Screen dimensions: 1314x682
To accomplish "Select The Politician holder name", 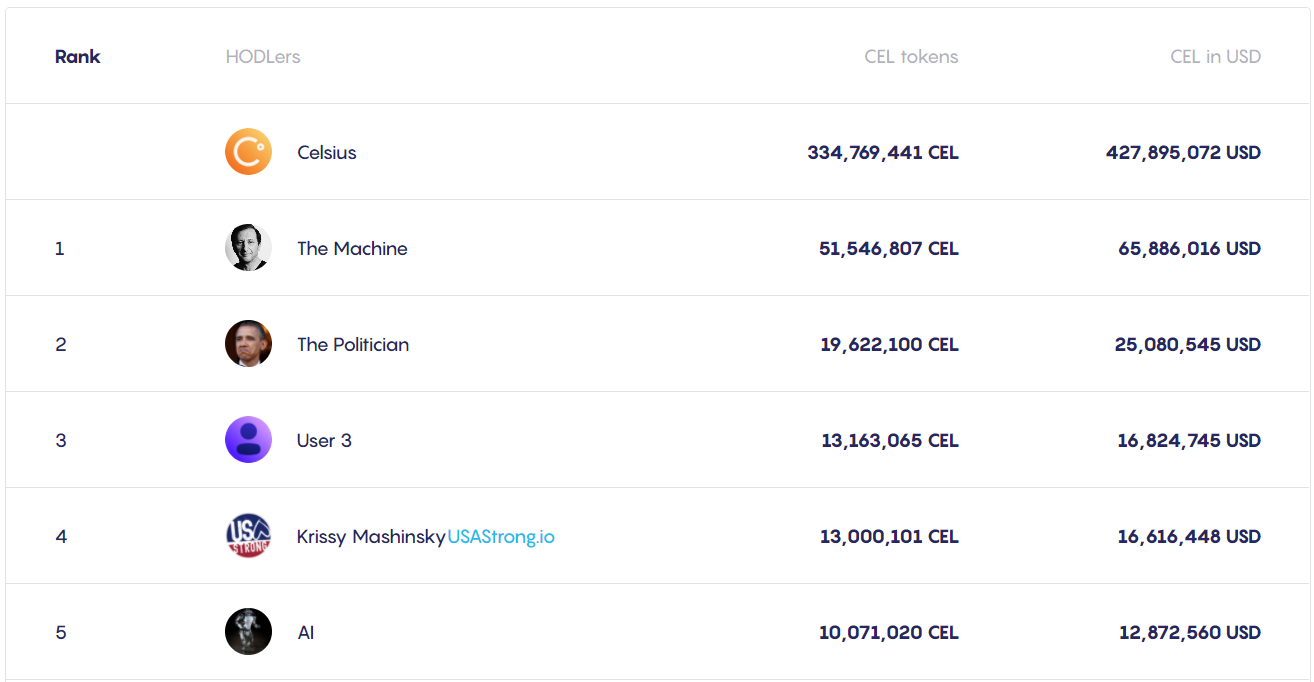I will click(x=353, y=345).
